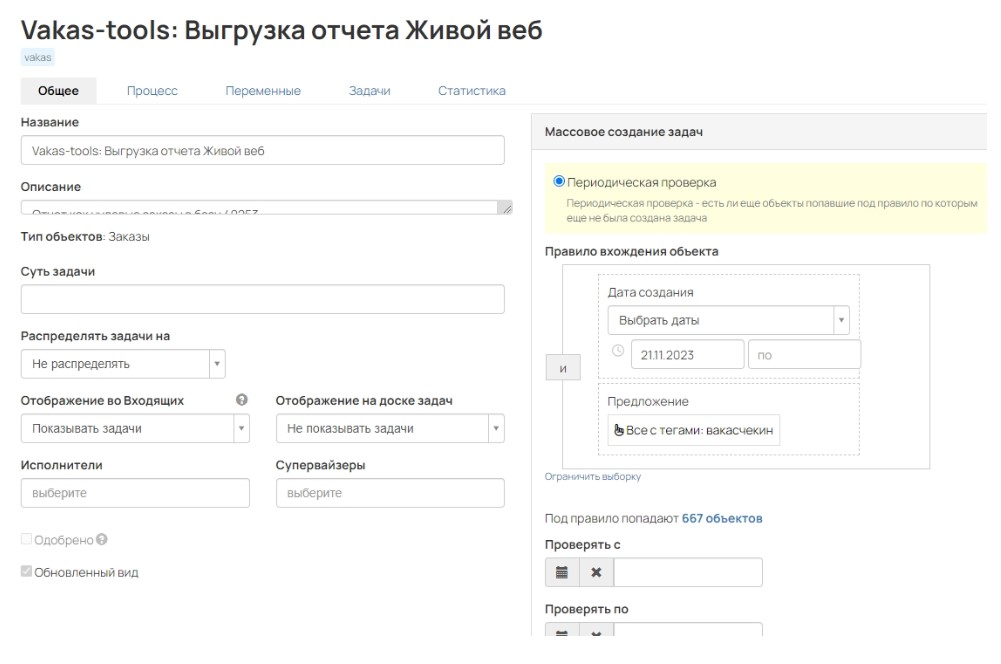Click the help icon next to 'Отображение во Входящих'
The height and width of the screenshot is (664, 1001).
pos(241,400)
